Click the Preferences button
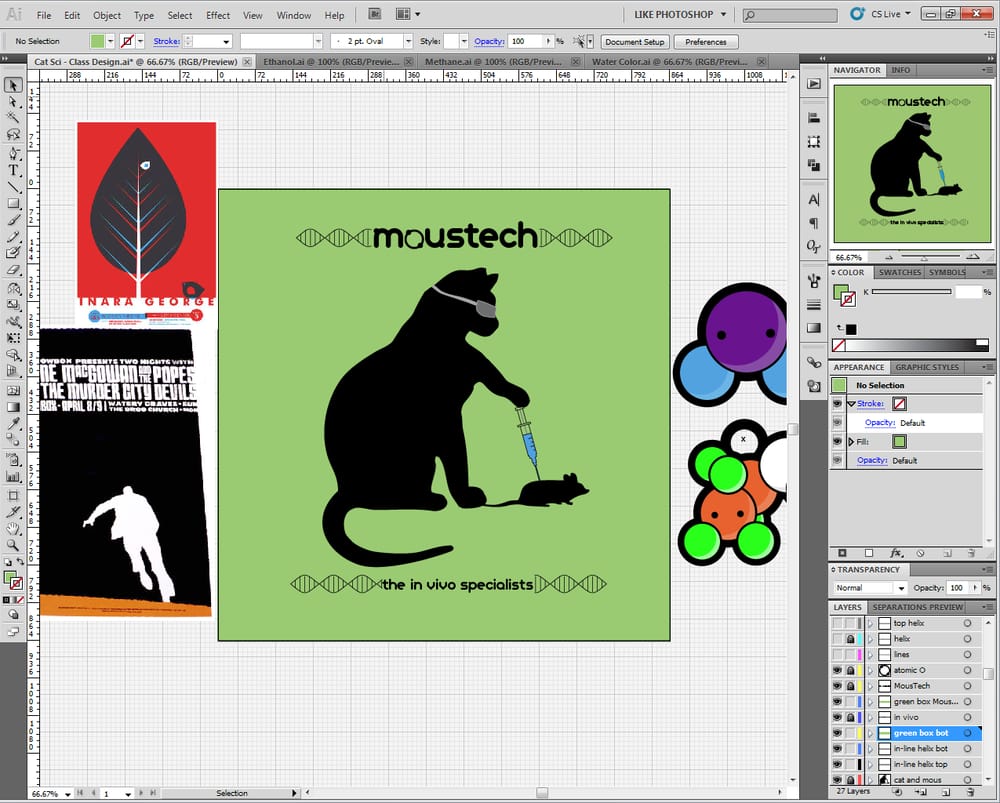The width and height of the screenshot is (1000, 803). (x=706, y=42)
